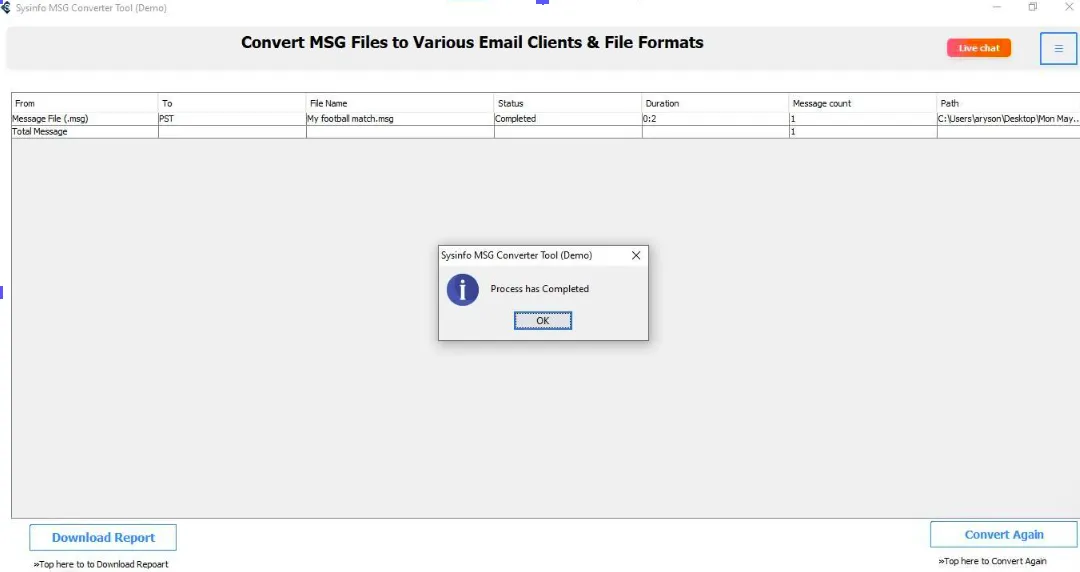Click the Top here to Convert Again hint
This screenshot has width=1080, height=572.
[x=992, y=561]
